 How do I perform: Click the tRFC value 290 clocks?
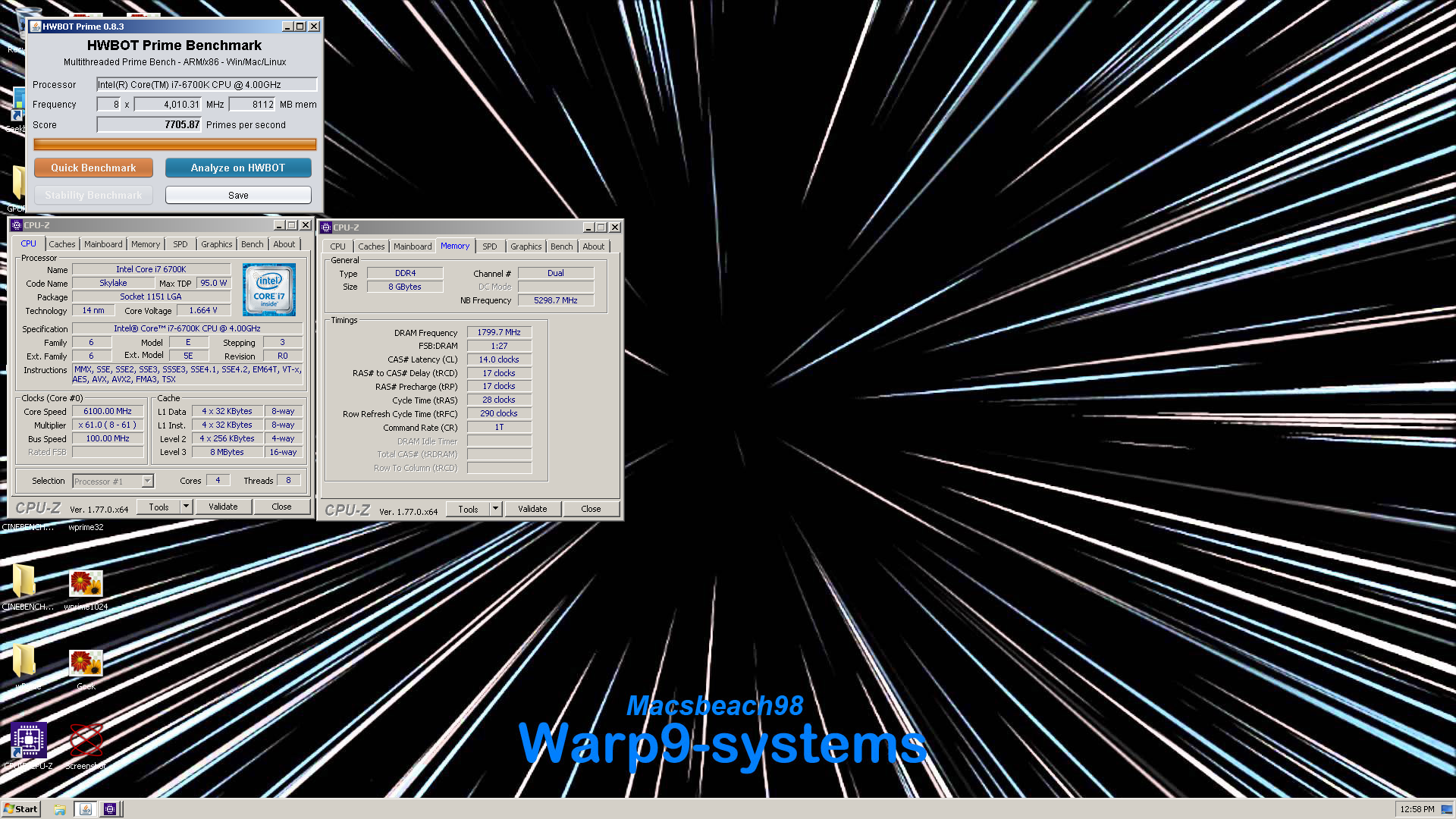[499, 413]
